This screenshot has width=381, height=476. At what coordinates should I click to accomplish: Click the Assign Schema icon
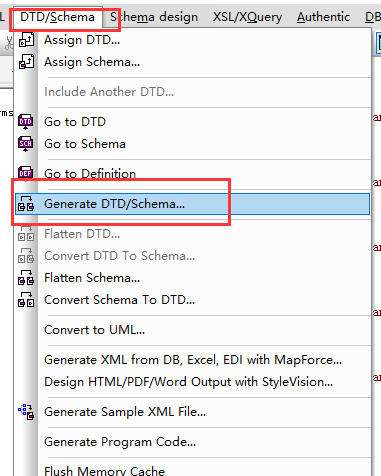tap(26, 62)
